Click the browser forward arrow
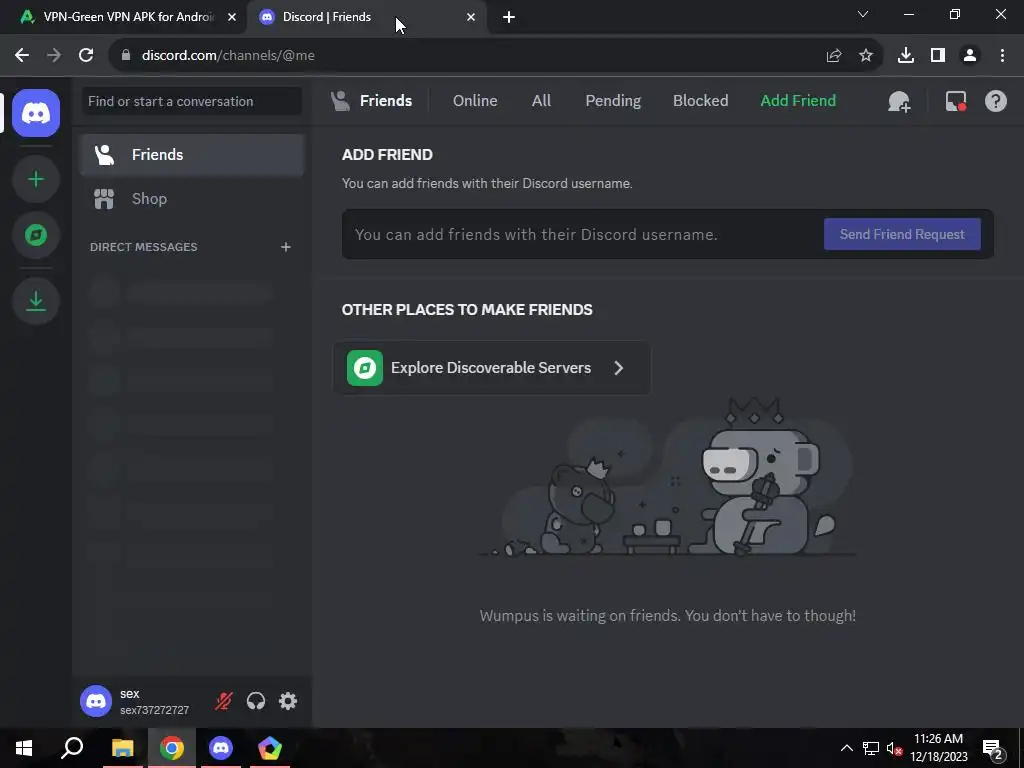This screenshot has width=1024, height=768. point(54,56)
